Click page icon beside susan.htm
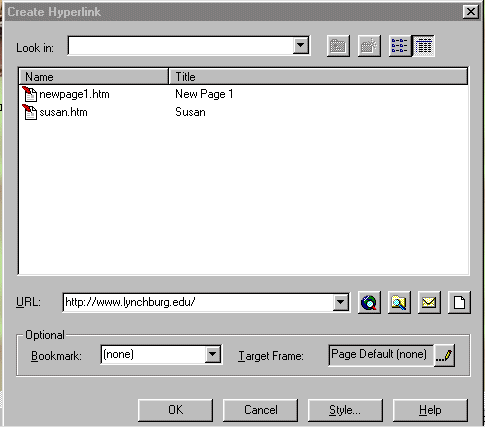 30,112
